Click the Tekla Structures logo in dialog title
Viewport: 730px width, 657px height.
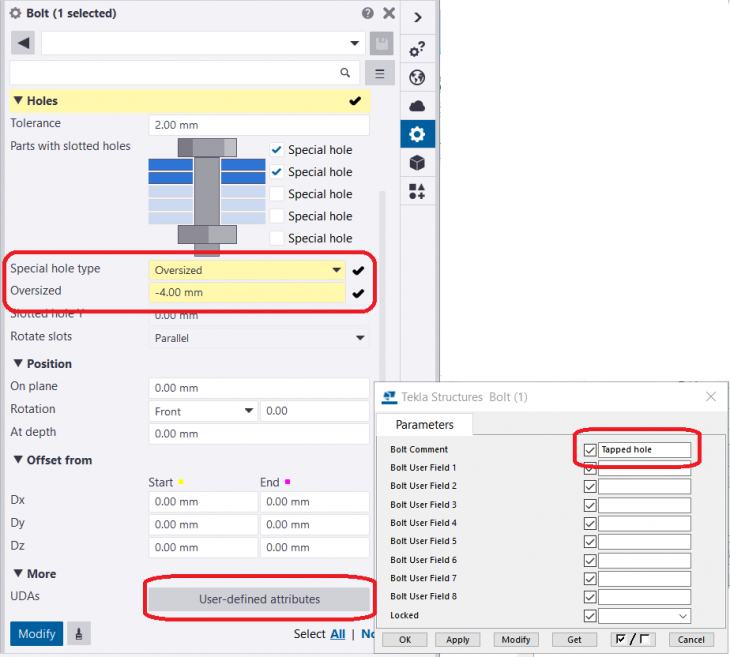tap(389, 397)
